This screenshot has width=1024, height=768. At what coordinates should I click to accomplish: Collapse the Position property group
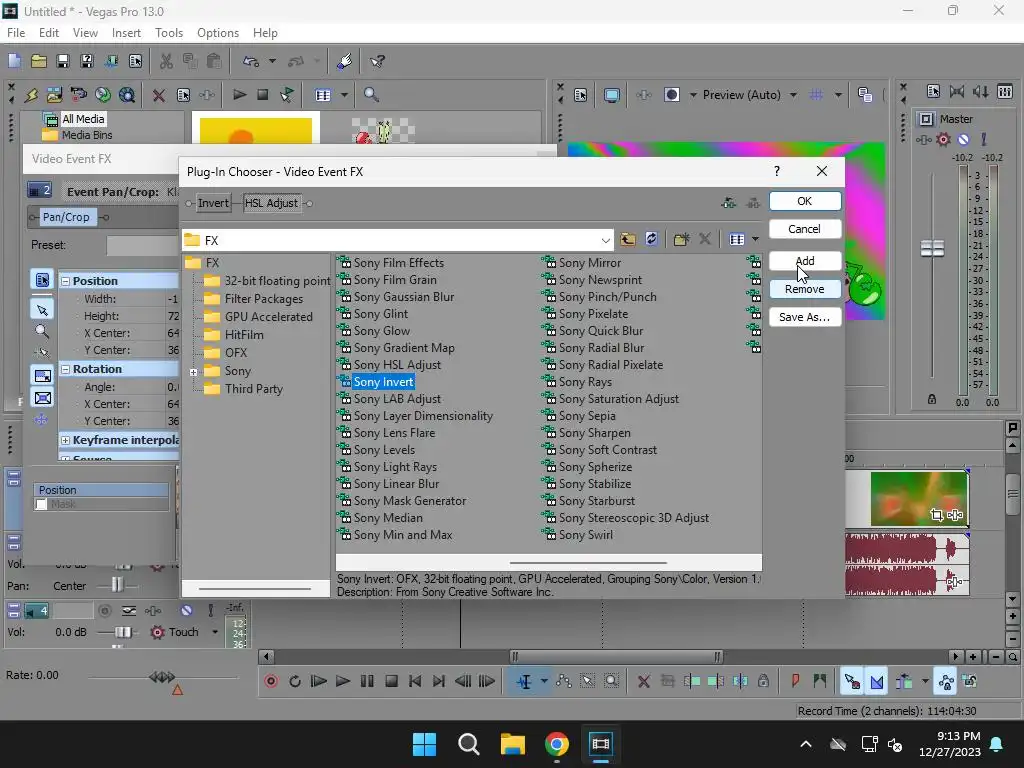point(65,281)
